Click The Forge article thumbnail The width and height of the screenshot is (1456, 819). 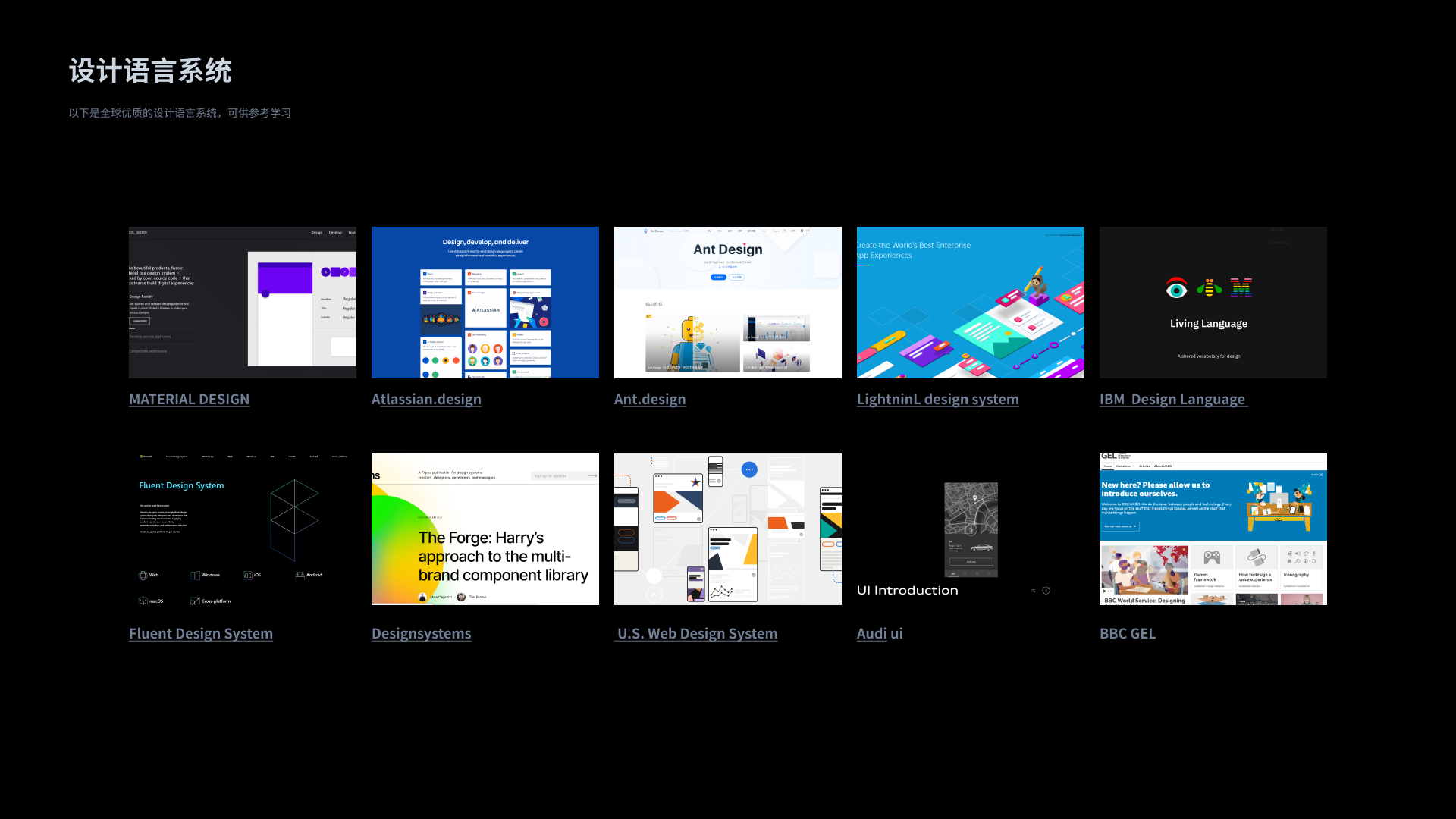pos(485,529)
